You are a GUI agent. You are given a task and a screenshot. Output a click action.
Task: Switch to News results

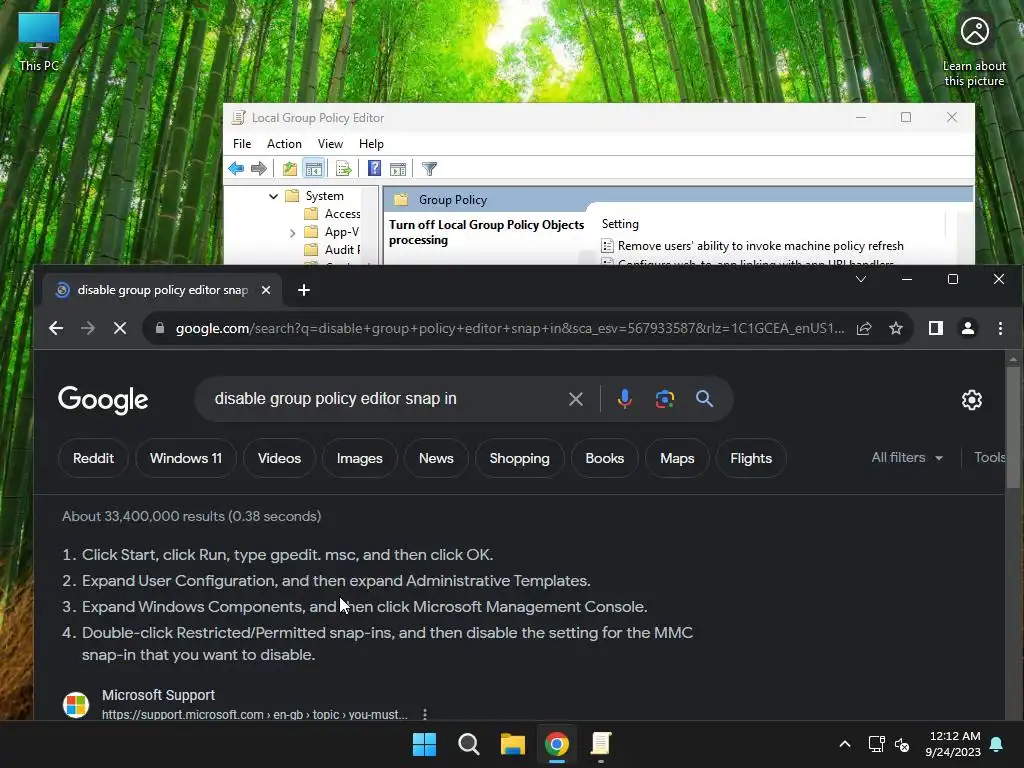click(x=436, y=458)
